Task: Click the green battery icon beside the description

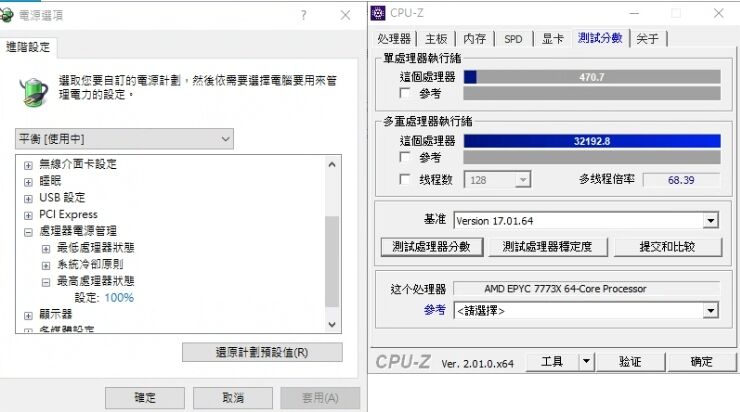Action: click(x=34, y=92)
